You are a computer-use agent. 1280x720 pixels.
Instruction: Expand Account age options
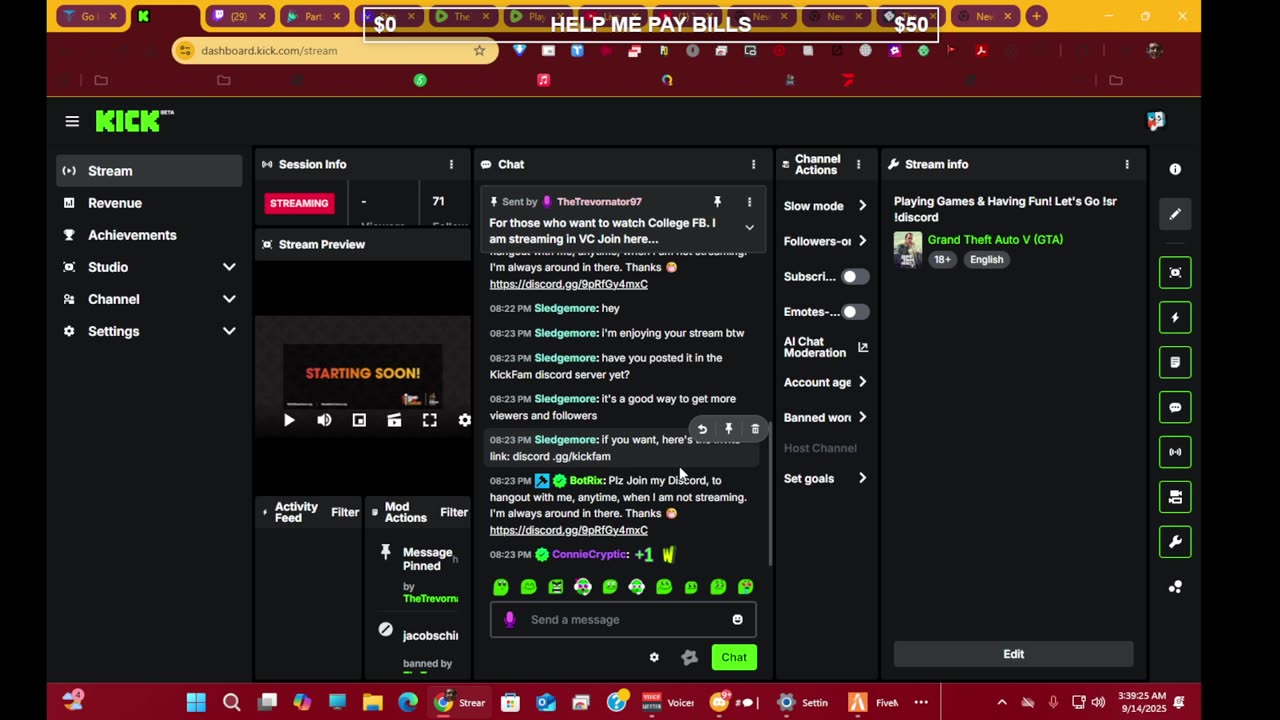(x=862, y=382)
